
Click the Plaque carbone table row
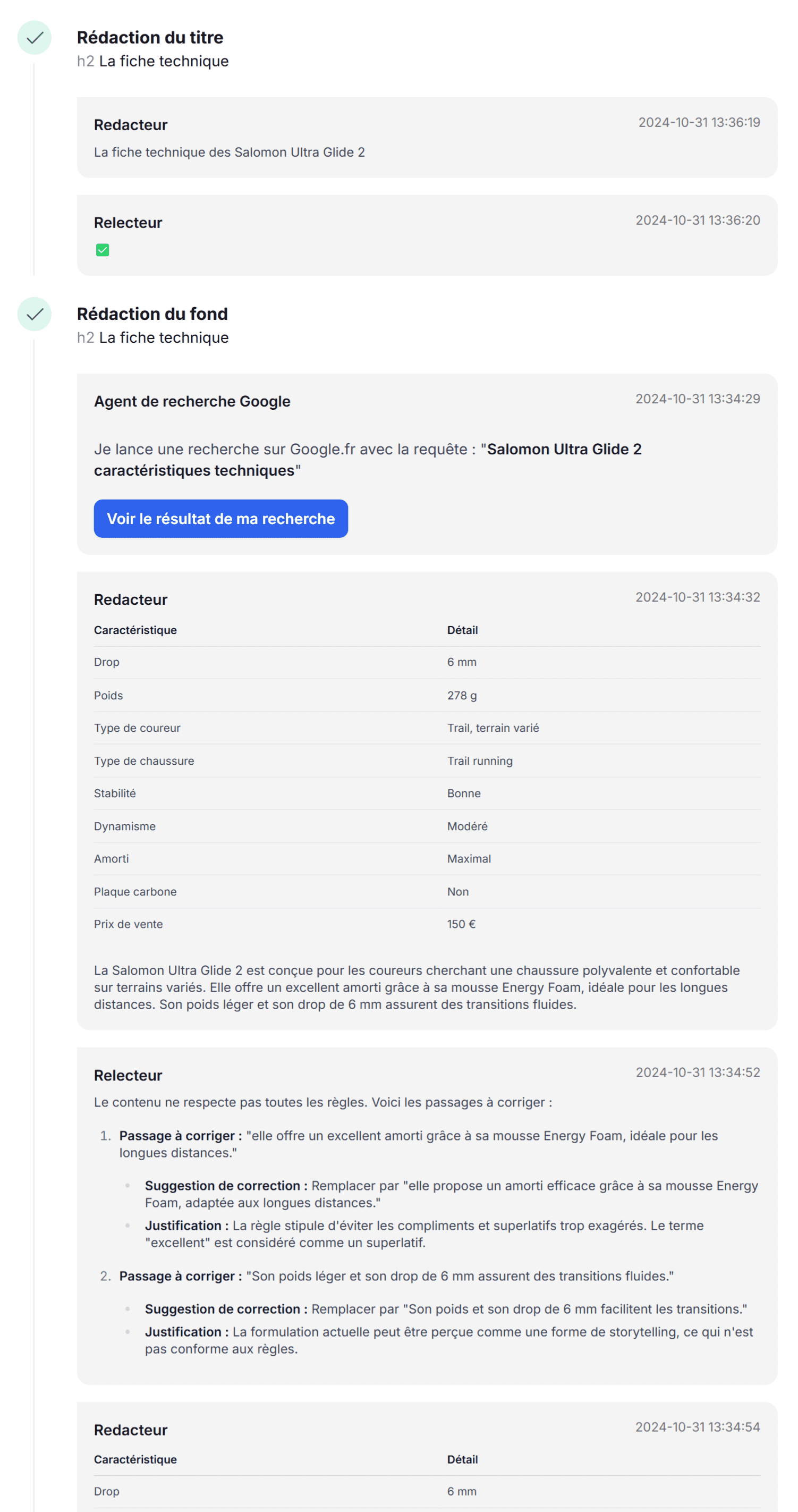427,892
